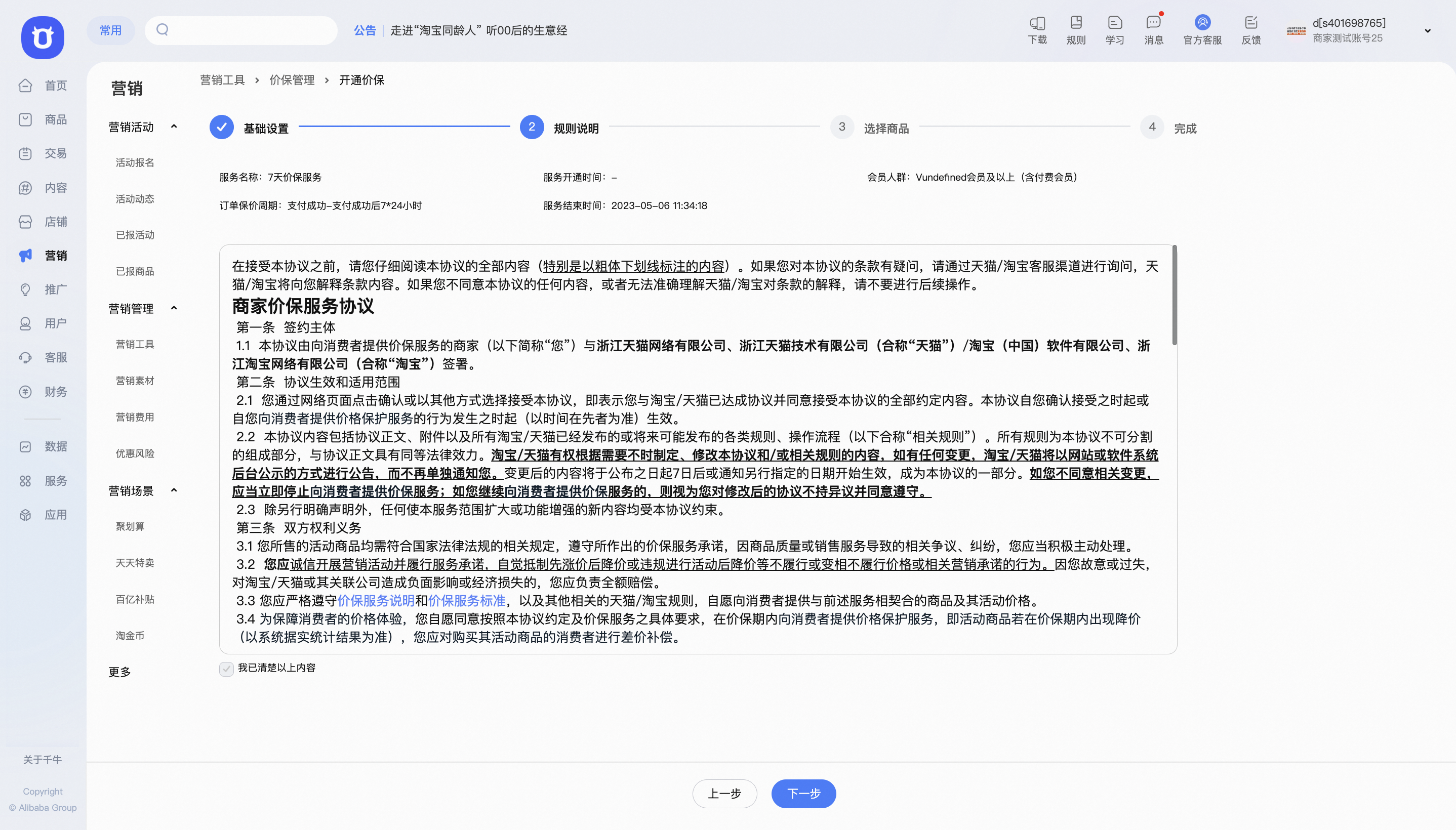Image resolution: width=1456 pixels, height=830 pixels.
Task: Collapse the 营销活动 section
Action: click(x=174, y=127)
